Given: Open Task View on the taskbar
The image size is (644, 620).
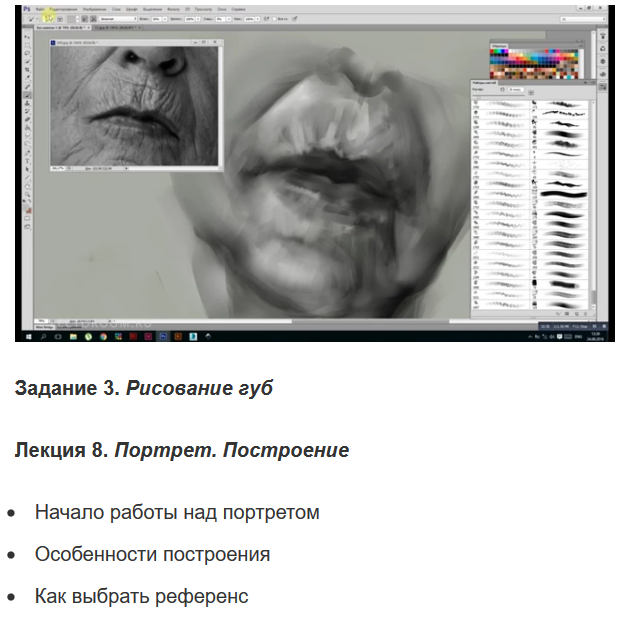Looking at the screenshot, I should (x=58, y=336).
